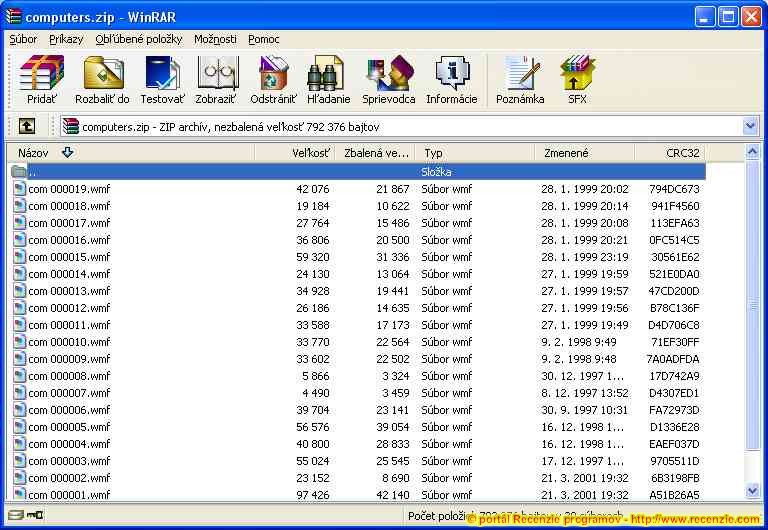The height and width of the screenshot is (530, 768).
Task: Click file icon of com 000010.wmf
Action: click(x=20, y=342)
